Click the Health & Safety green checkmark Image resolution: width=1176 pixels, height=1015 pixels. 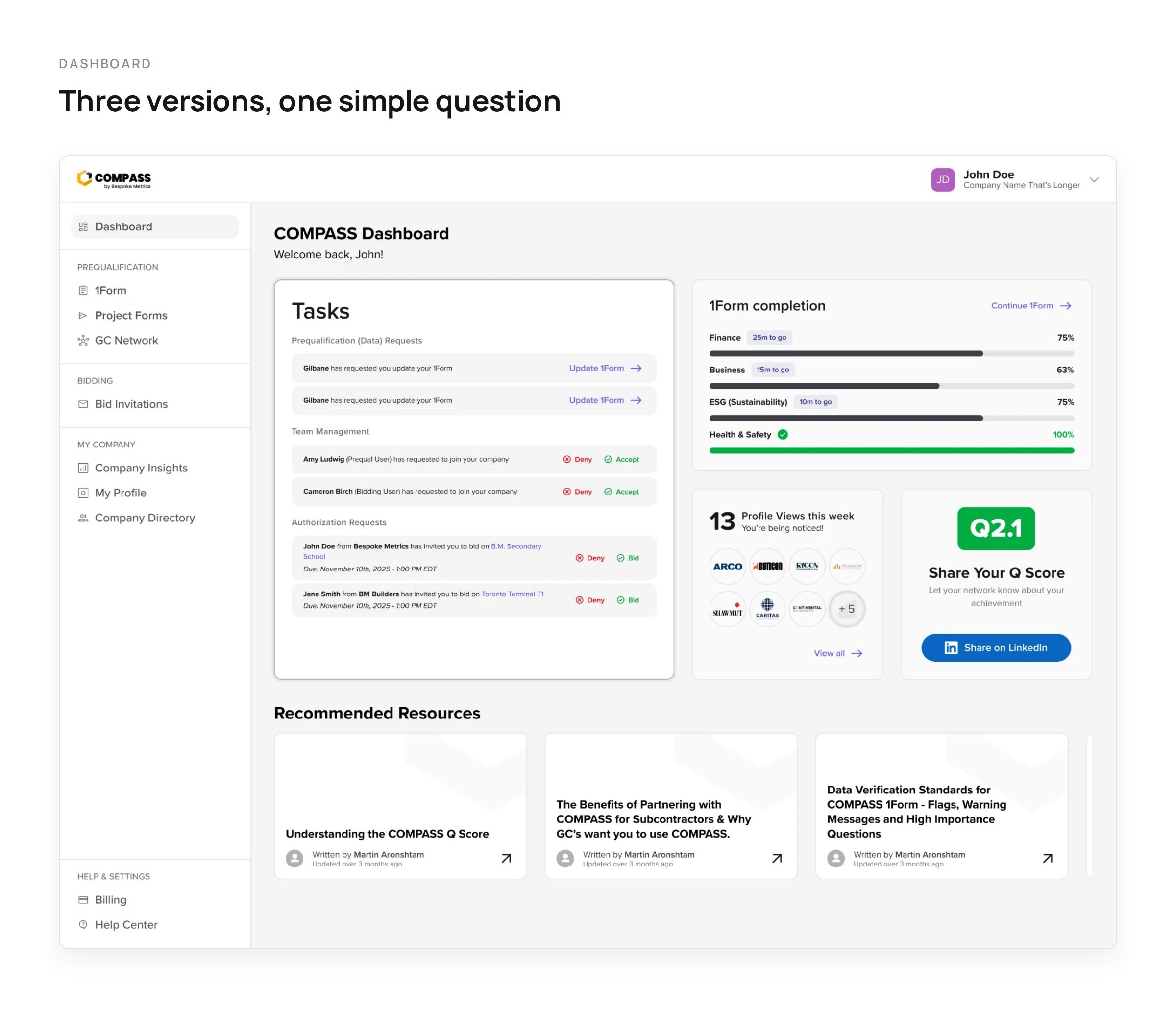(783, 434)
